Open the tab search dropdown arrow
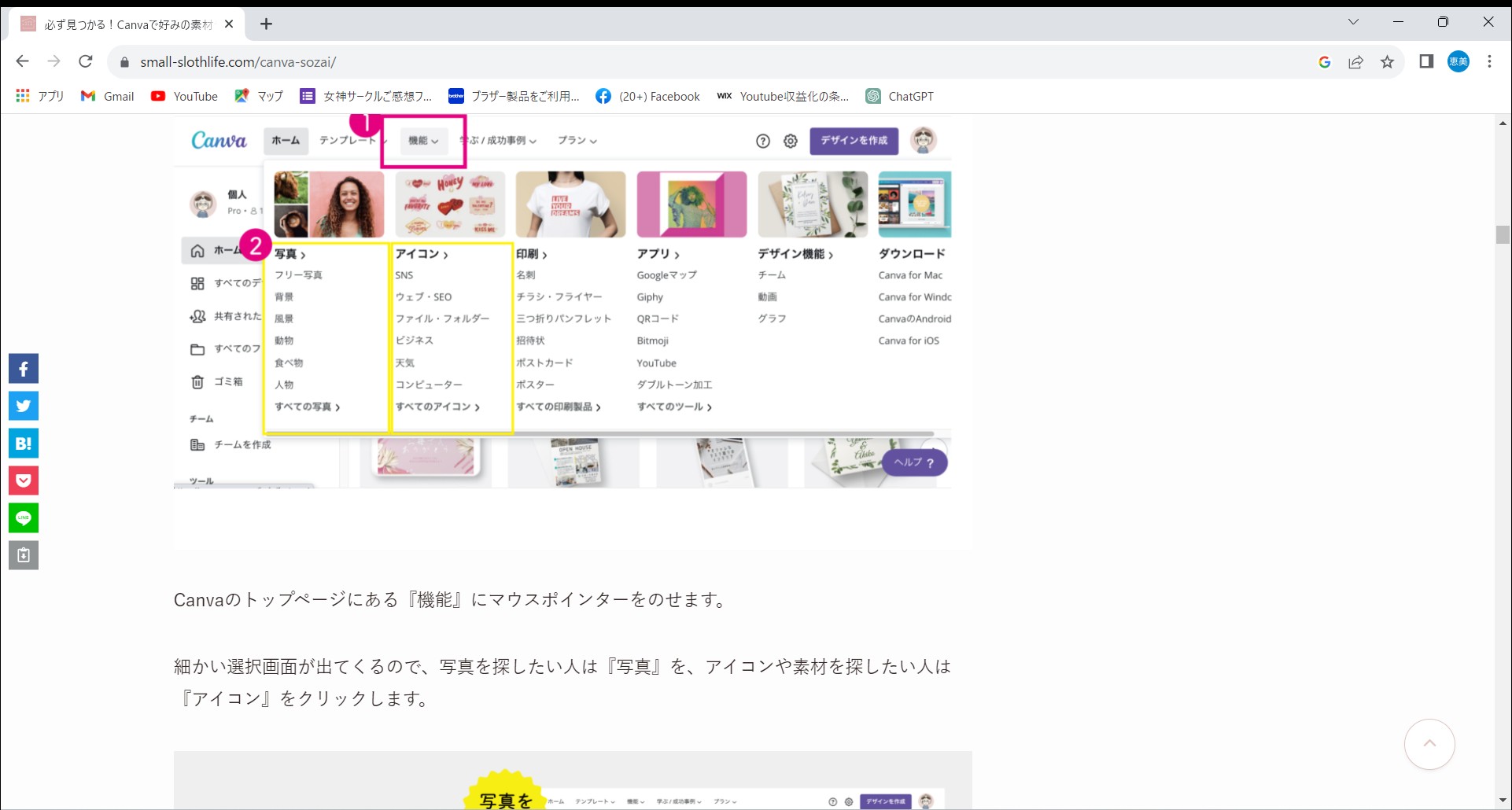Screen dimensions: 1512x810 tap(1353, 22)
